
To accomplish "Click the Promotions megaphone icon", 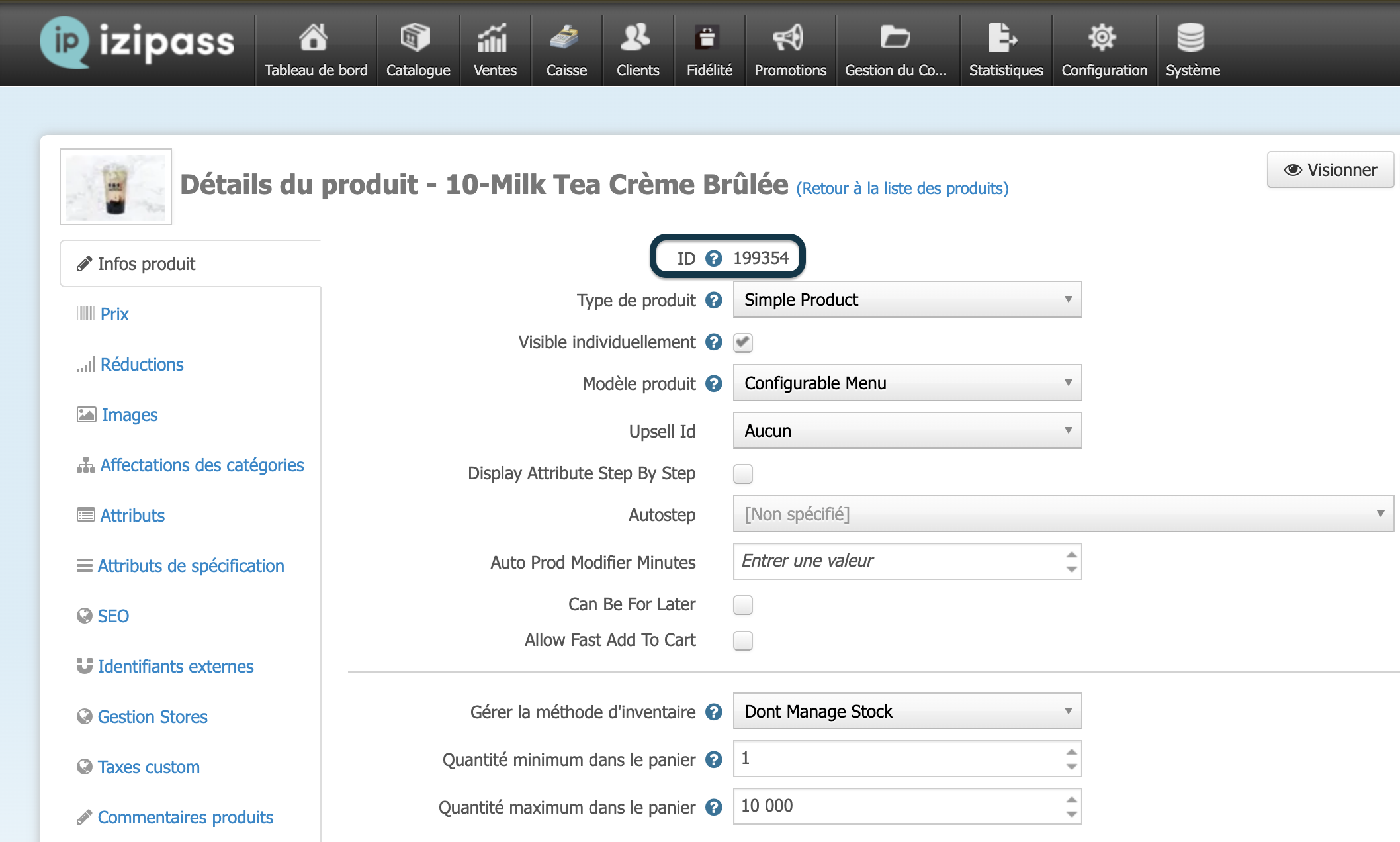I will point(789,38).
